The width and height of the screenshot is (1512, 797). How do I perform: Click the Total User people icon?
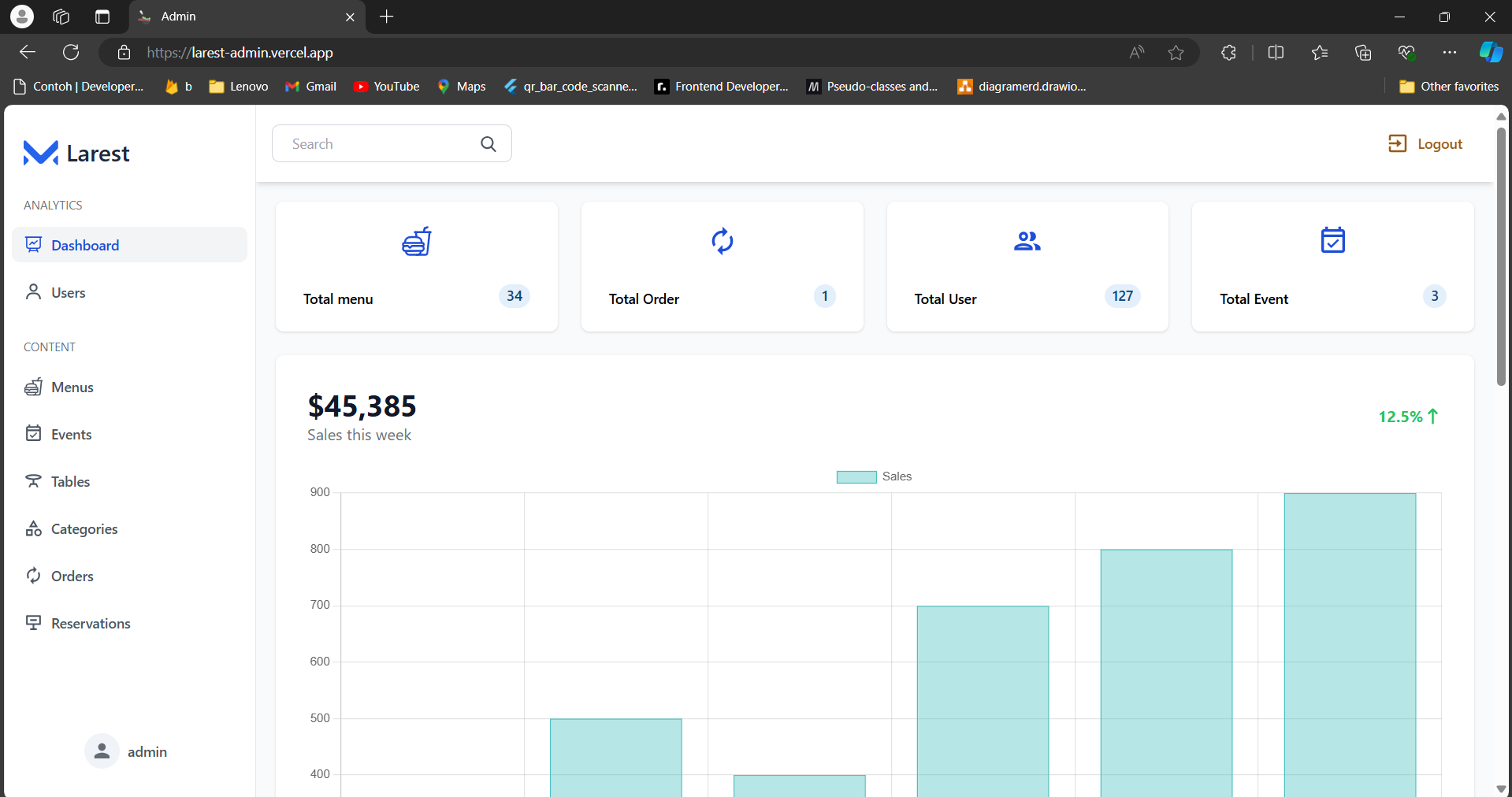(x=1027, y=241)
